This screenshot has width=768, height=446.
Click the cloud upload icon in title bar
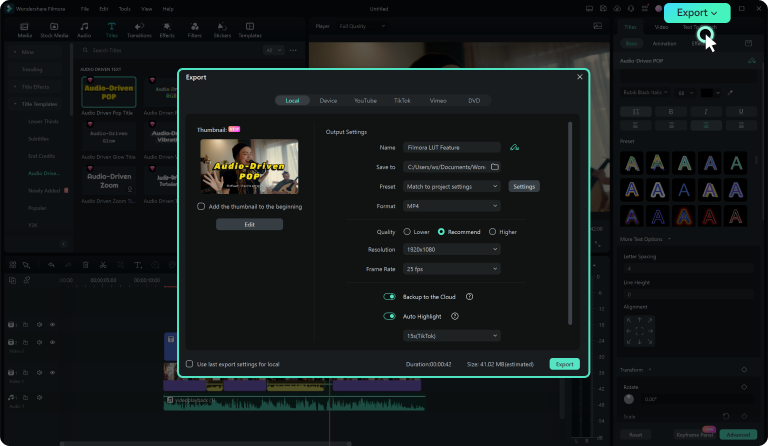[x=617, y=9]
